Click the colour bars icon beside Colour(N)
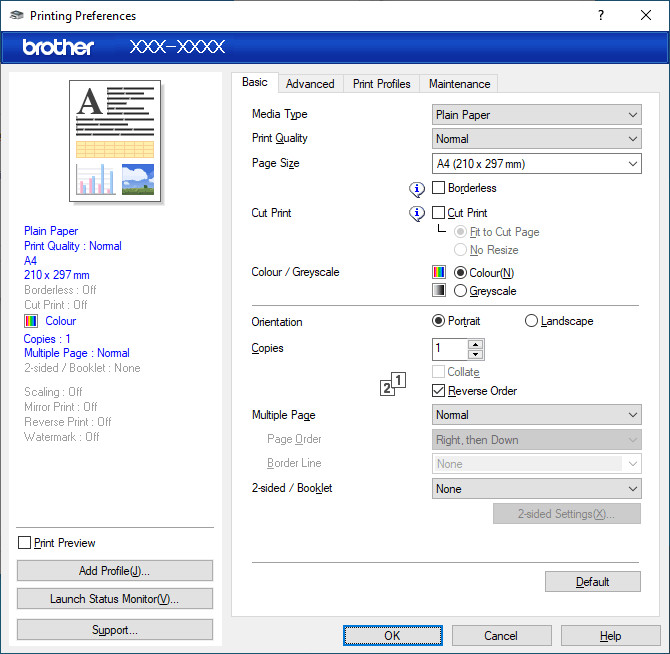 439,272
